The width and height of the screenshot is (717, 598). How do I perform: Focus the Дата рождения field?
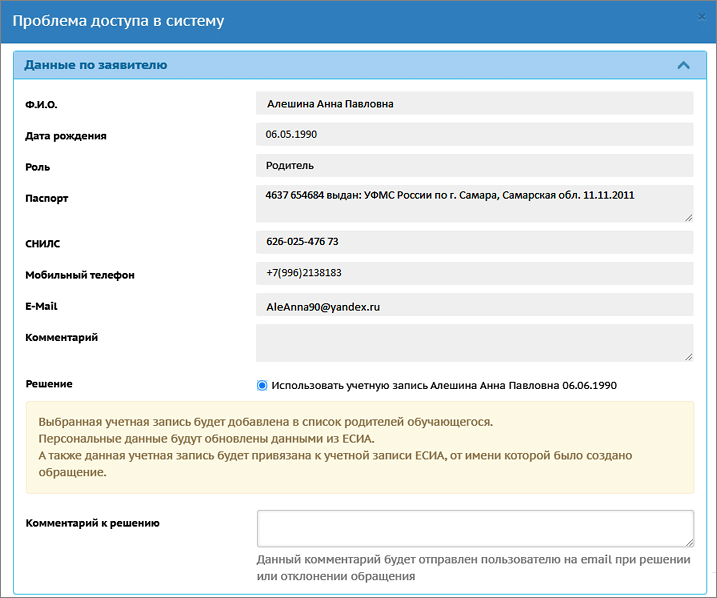pos(474,134)
